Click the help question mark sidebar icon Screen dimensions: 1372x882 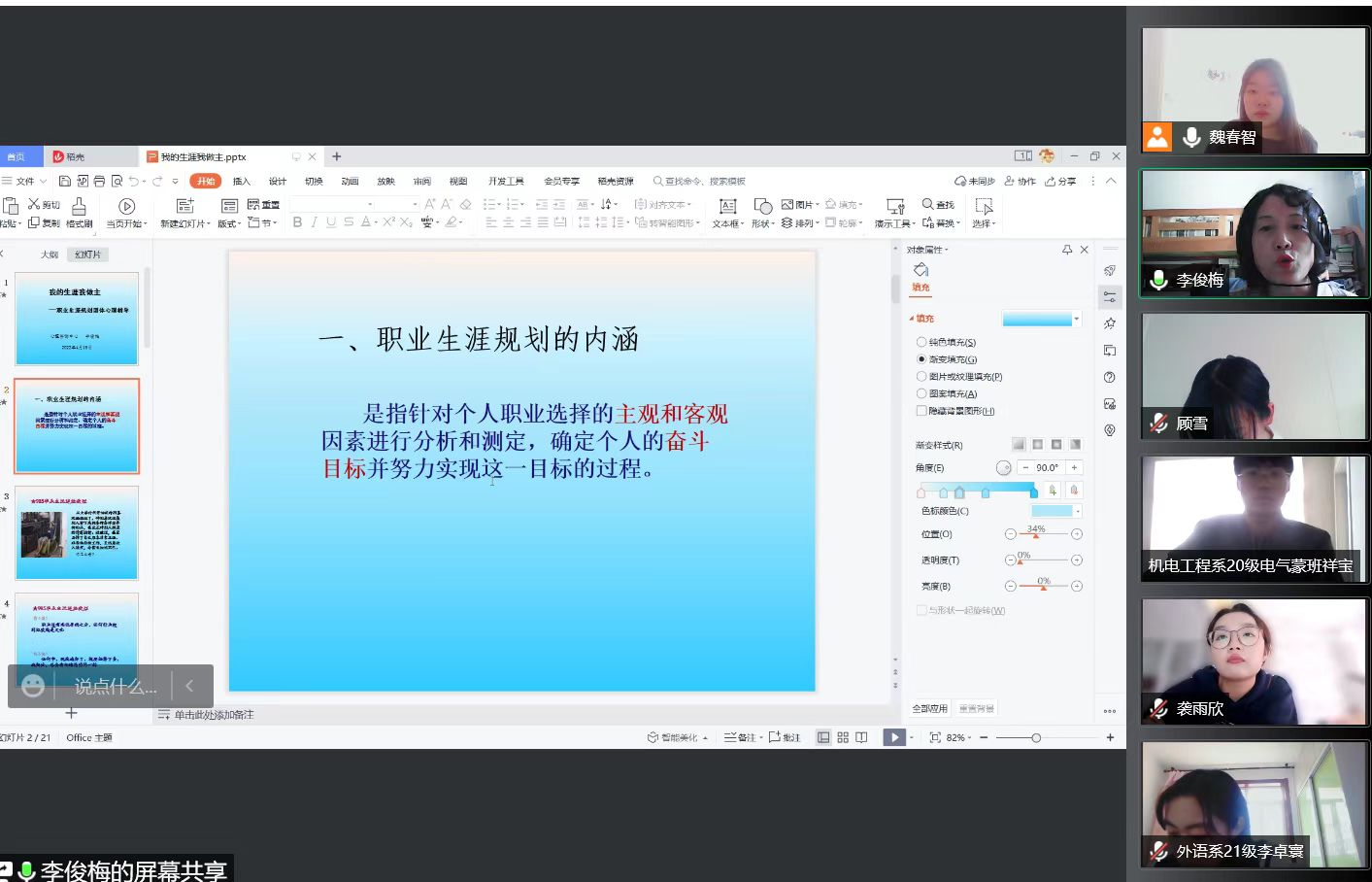pyautogui.click(x=1110, y=377)
